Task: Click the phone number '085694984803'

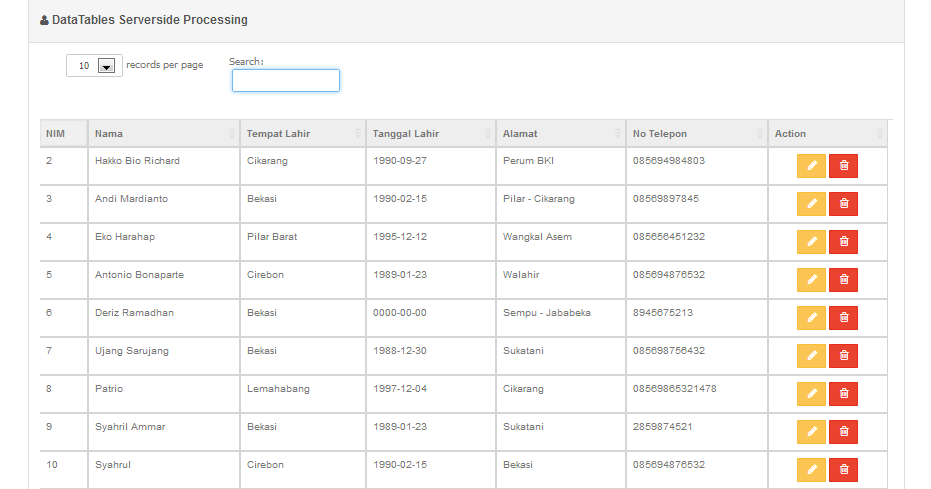Action: [669, 161]
